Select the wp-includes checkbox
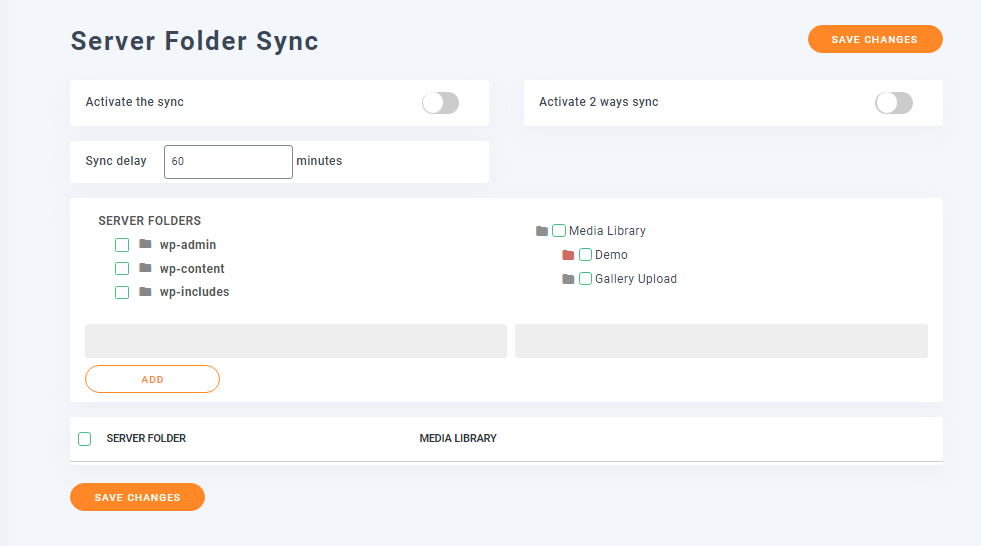 coord(122,293)
